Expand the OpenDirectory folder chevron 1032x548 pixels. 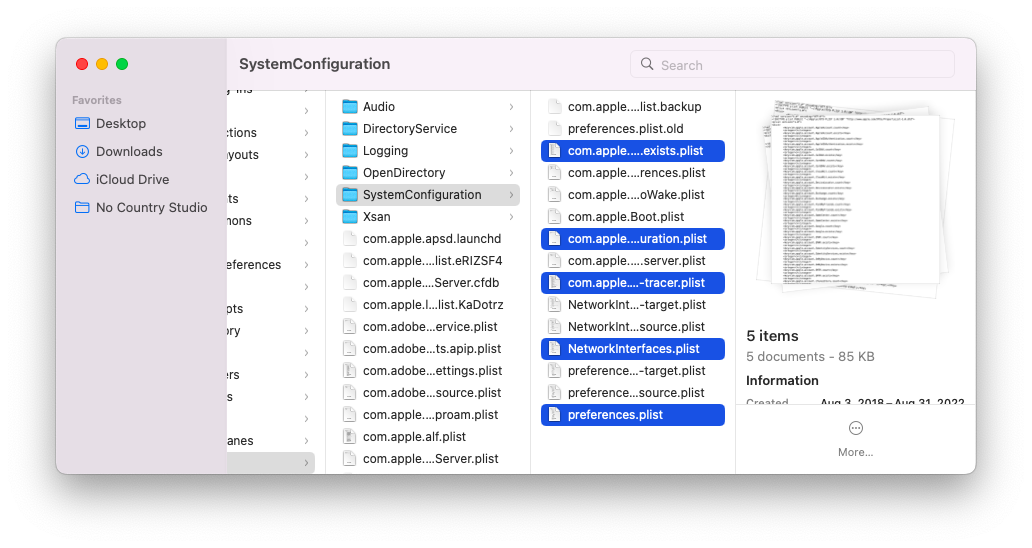(x=511, y=173)
